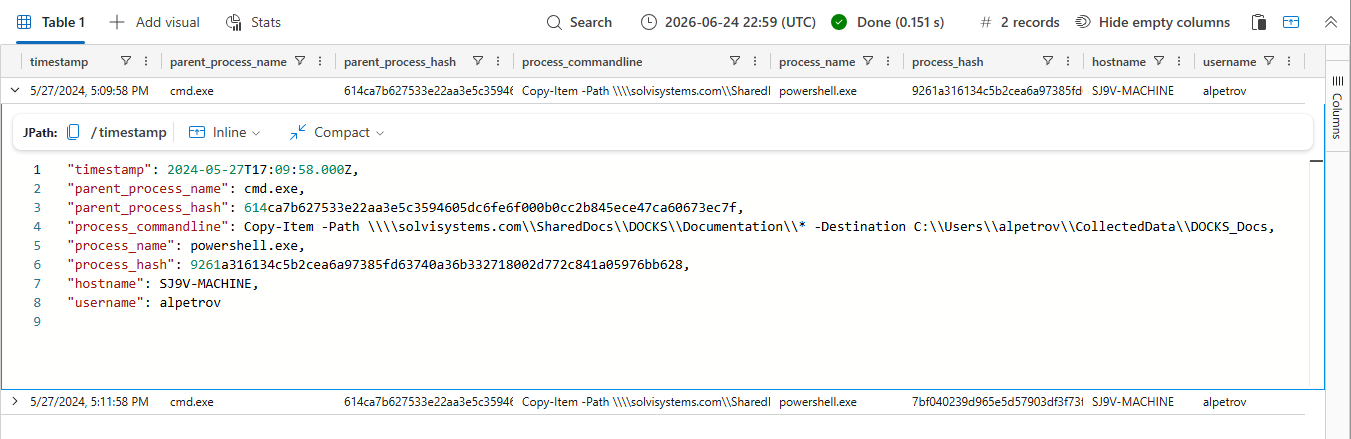Image resolution: width=1351 pixels, height=439 pixels.
Task: Toggle Hide empty columns
Action: [1152, 22]
